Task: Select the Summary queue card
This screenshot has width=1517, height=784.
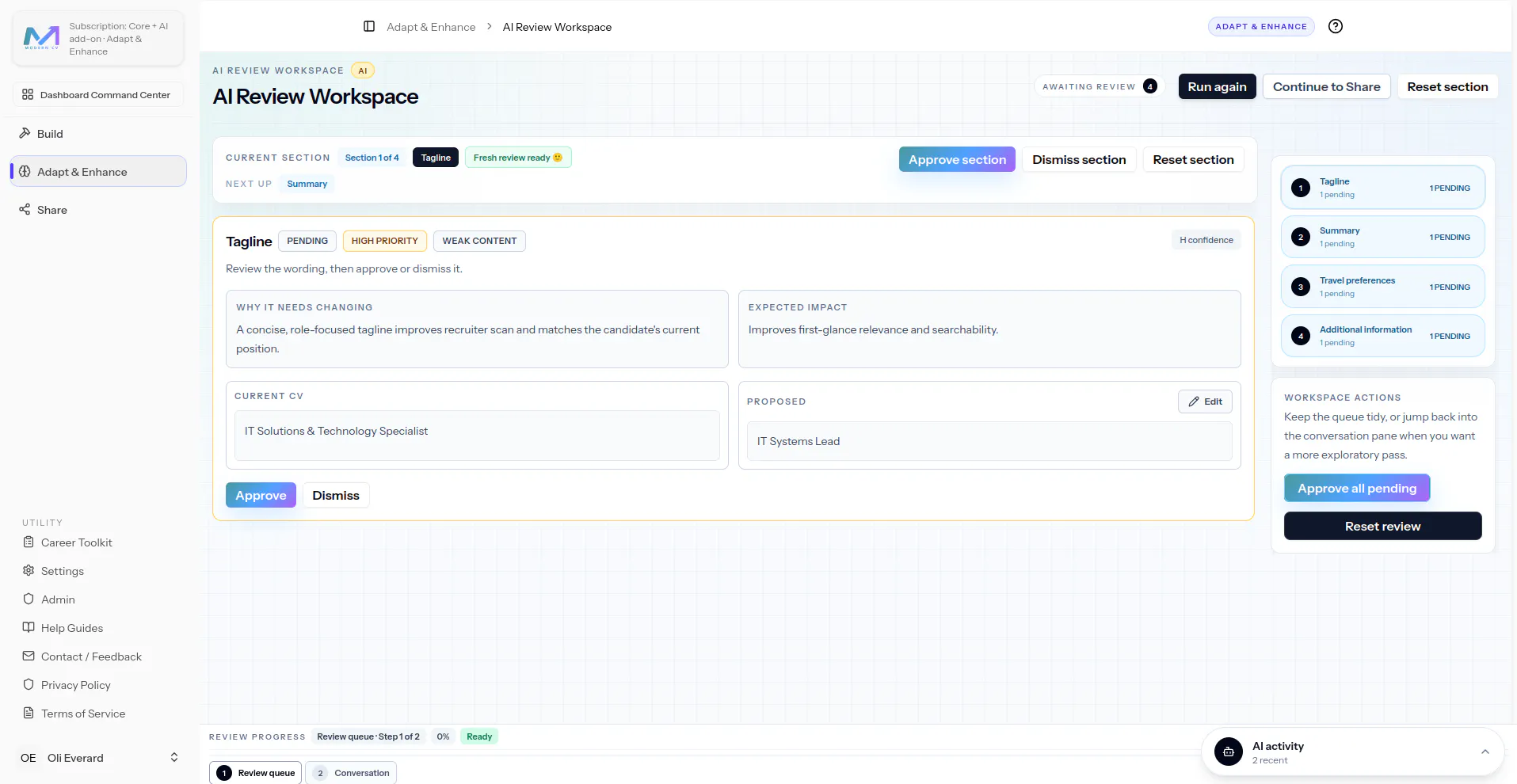Action: tap(1382, 237)
